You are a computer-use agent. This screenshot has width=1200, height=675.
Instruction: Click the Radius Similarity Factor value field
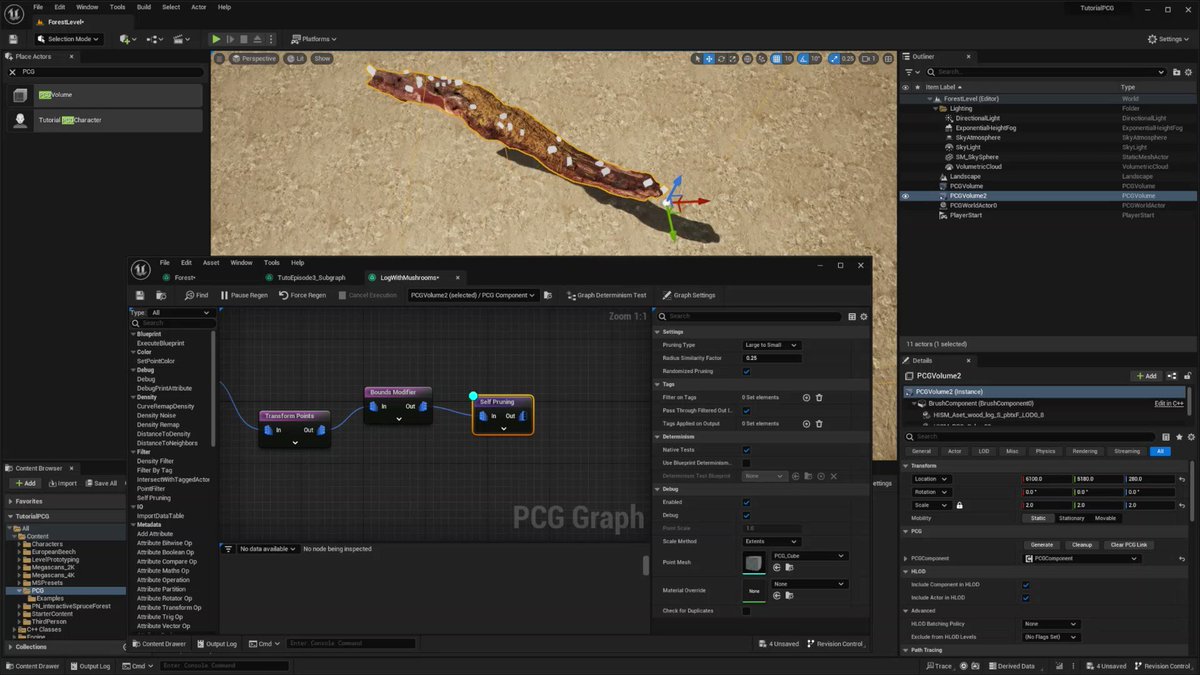pyautogui.click(x=772, y=358)
